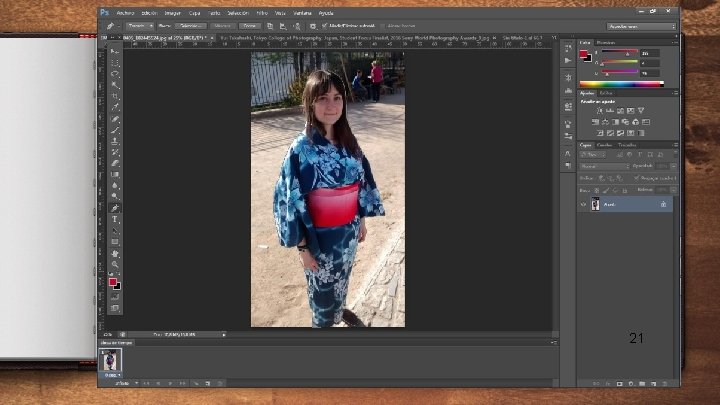This screenshot has width=720, height=405.
Task: Toggle lock image pixels in Layers
Action: pos(606,190)
